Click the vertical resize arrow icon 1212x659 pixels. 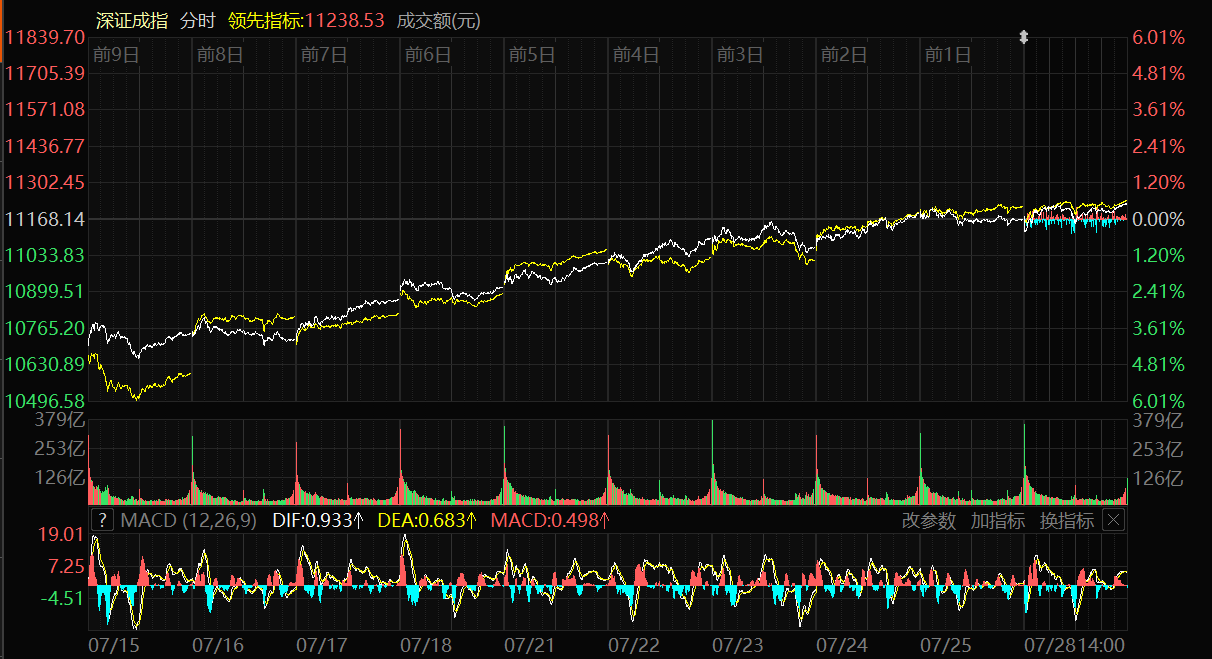(1023, 38)
